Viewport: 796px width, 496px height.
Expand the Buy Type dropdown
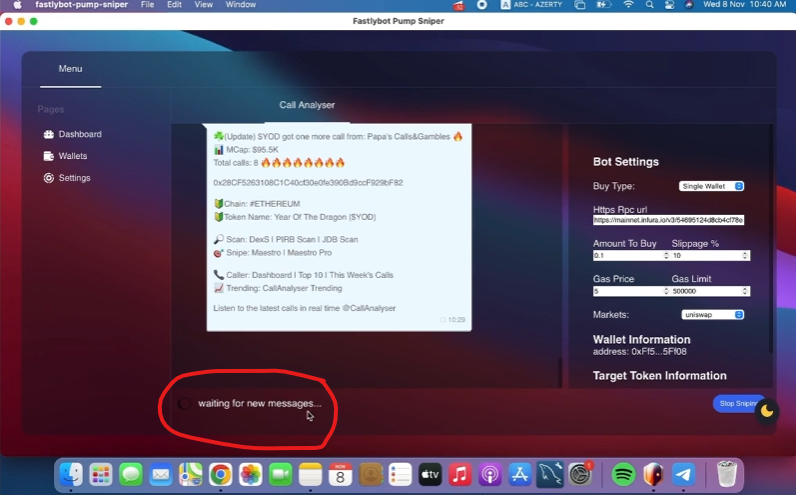coord(712,186)
